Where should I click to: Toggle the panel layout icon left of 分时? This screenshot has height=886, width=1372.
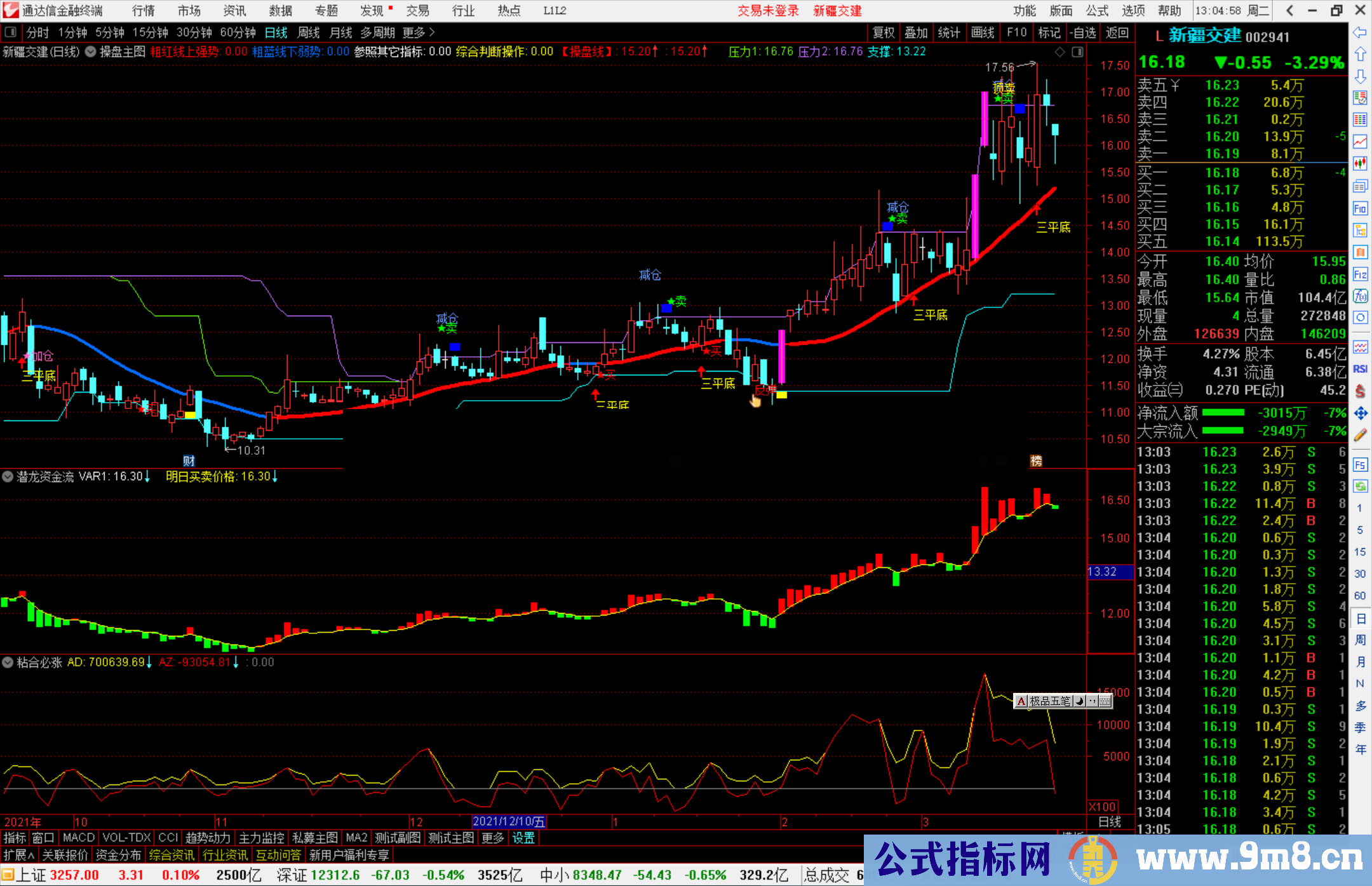[x=11, y=32]
